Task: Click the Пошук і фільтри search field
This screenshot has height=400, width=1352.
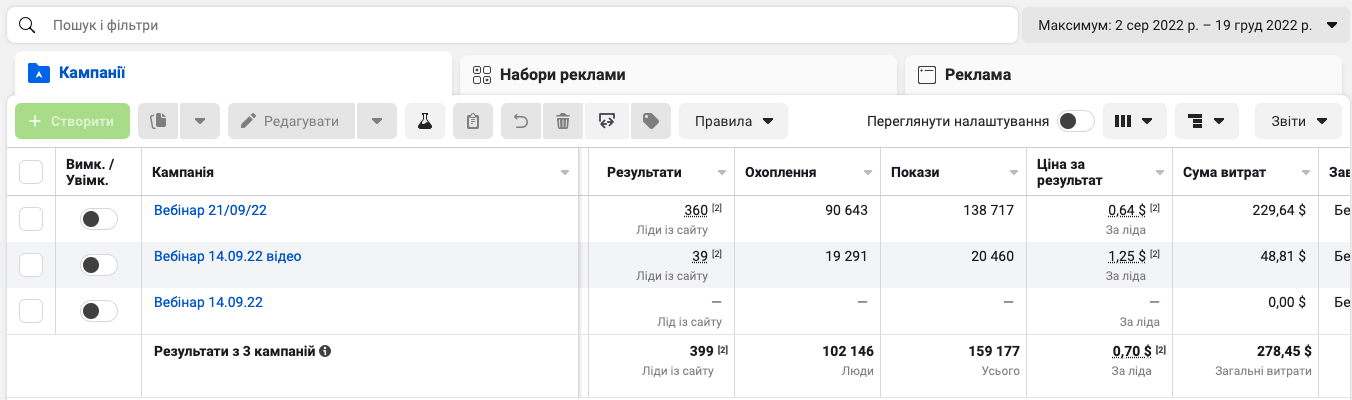Action: click(512, 25)
